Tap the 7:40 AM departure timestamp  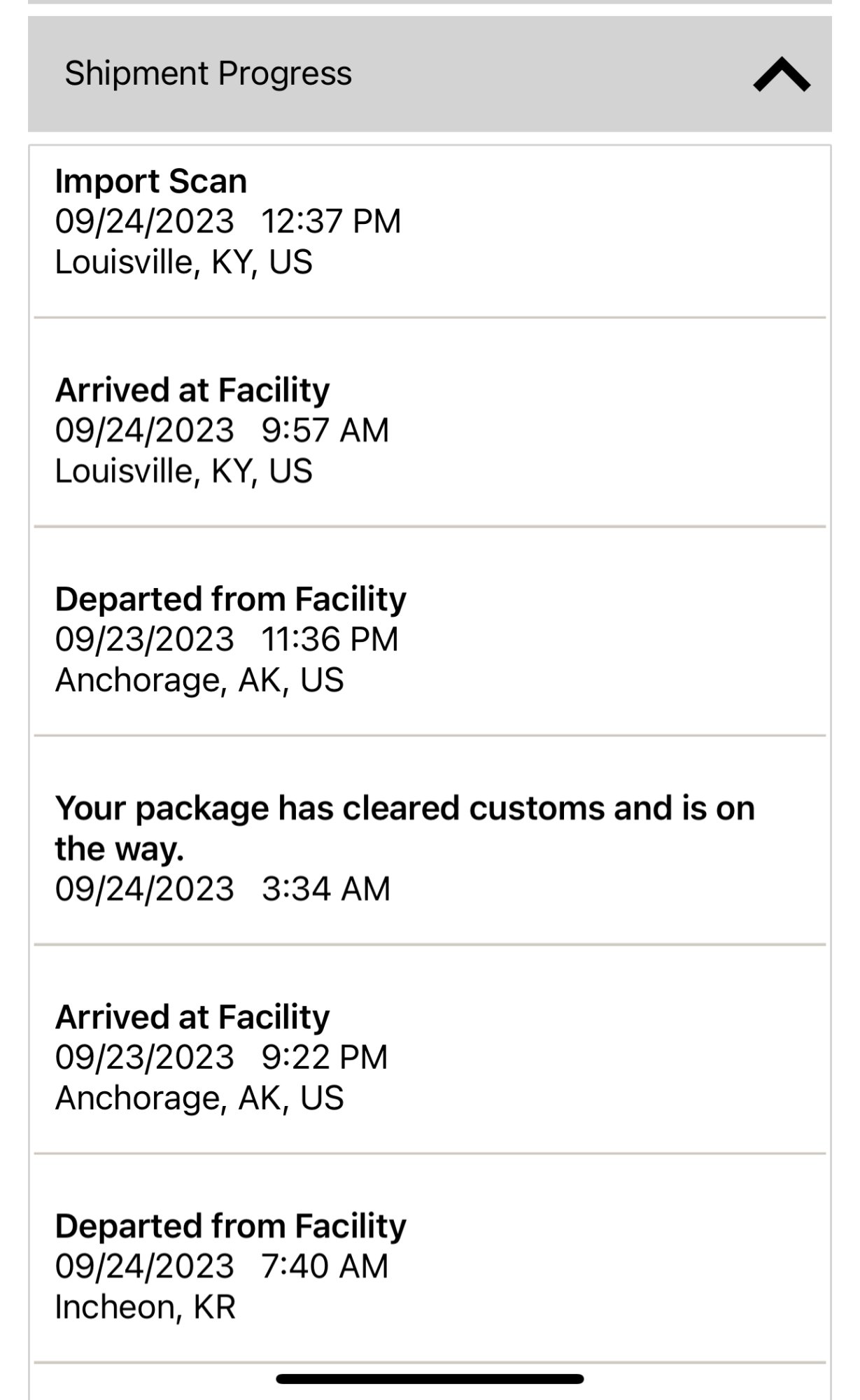(x=222, y=1266)
